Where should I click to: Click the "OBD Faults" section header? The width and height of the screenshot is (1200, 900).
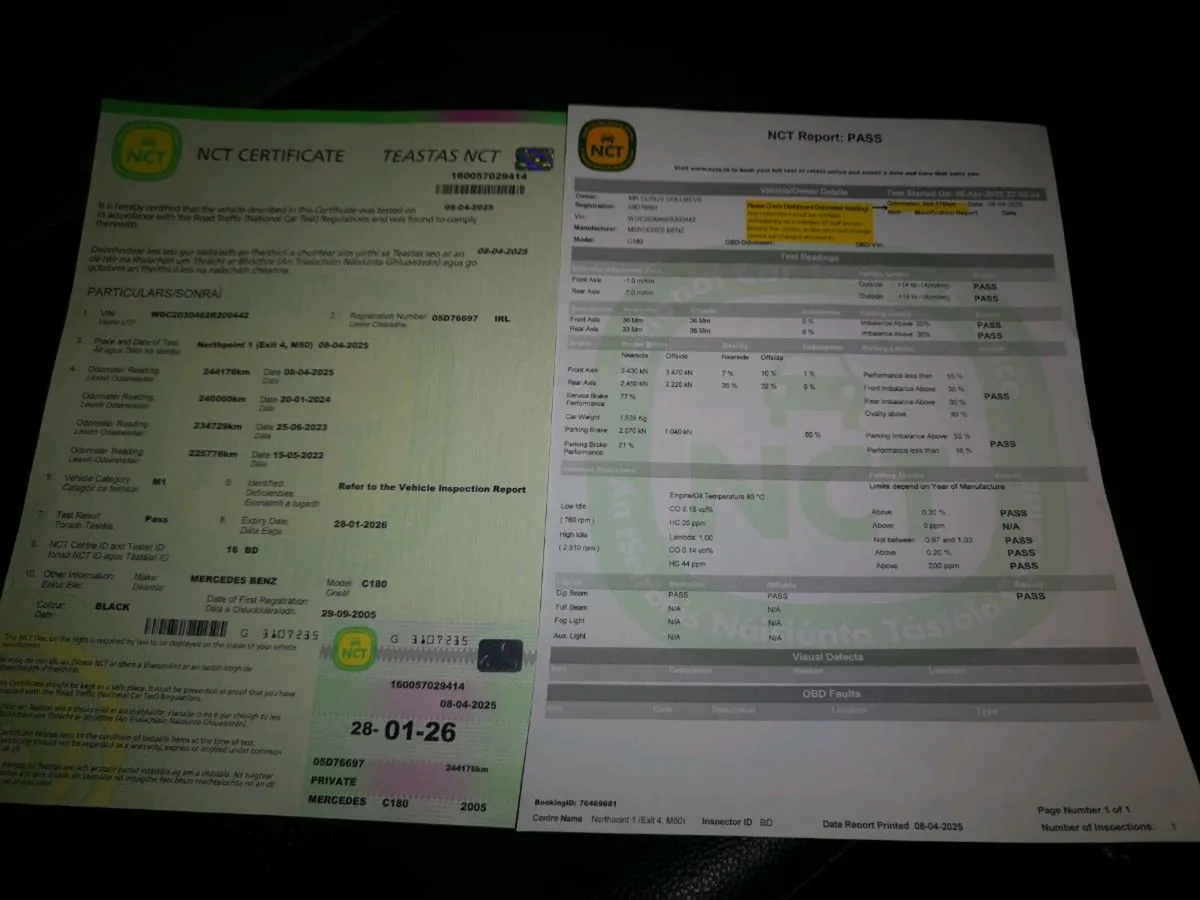pos(831,693)
